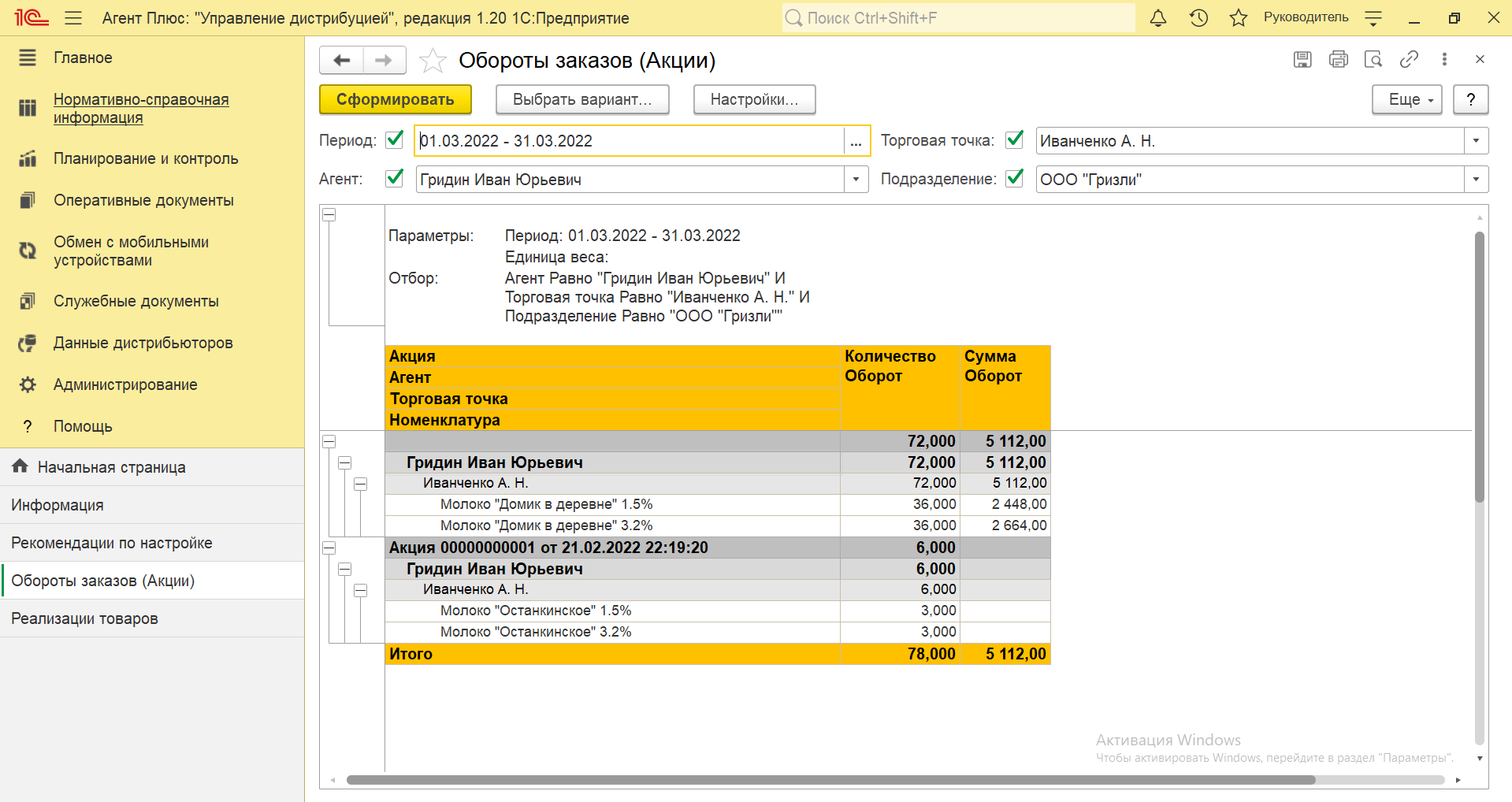Open favorites star in title bar
Screen dimensions: 1512x802
coord(1239,17)
